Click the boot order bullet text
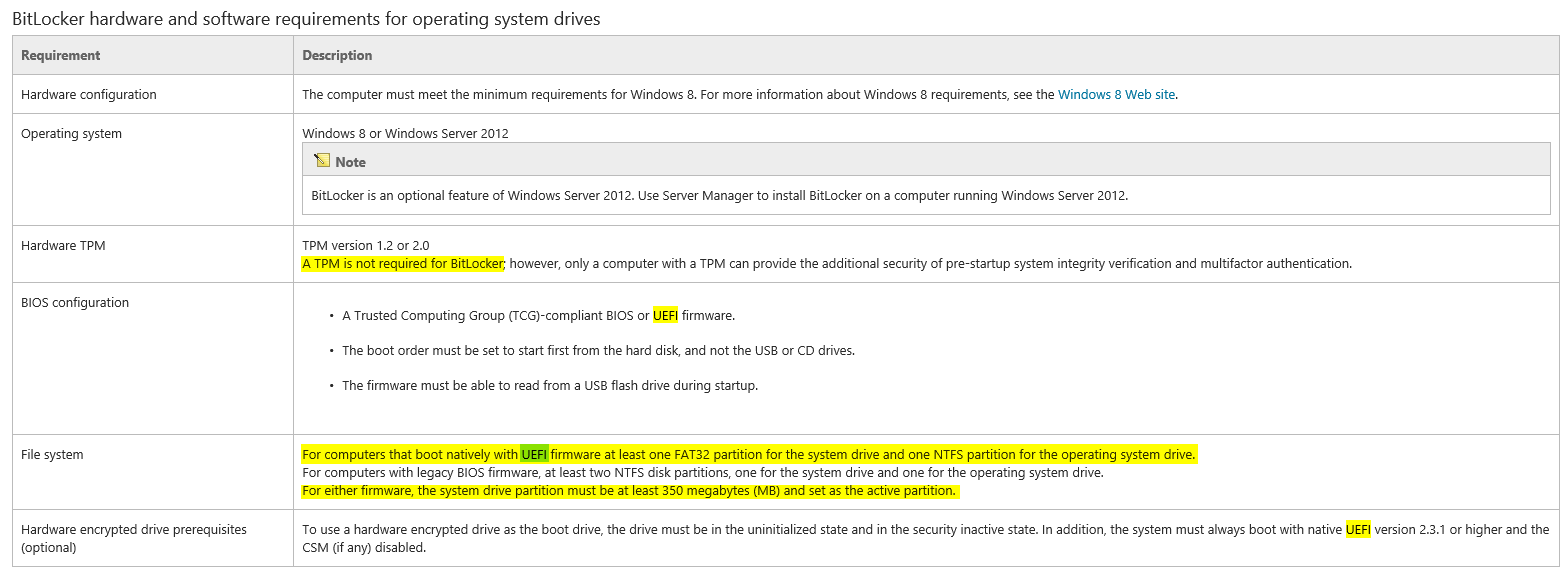This screenshot has height=571, width=1563. [598, 350]
